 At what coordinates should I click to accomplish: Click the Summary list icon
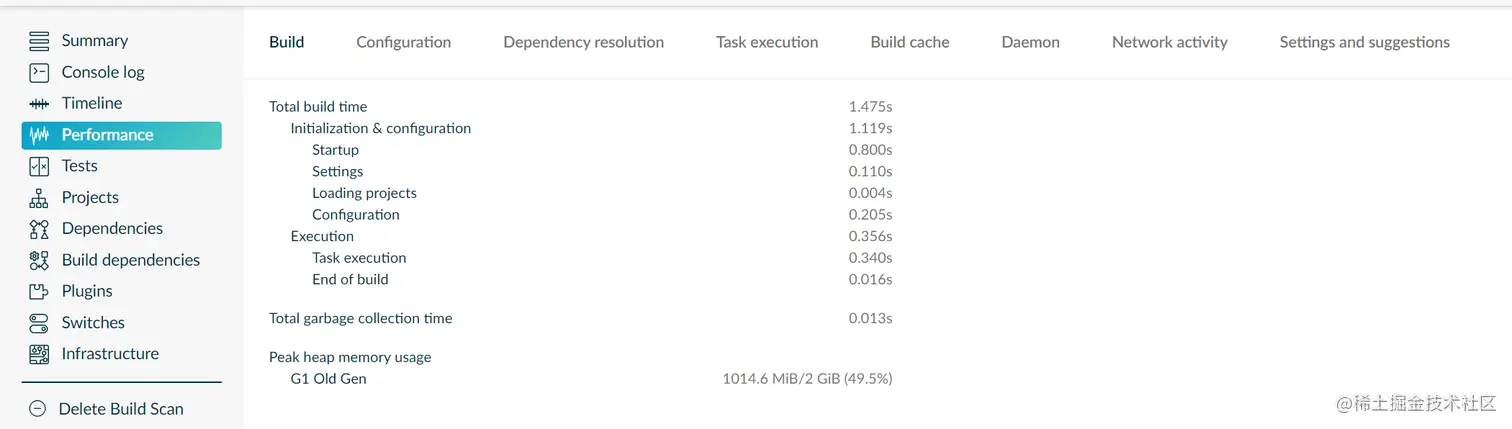[x=39, y=41]
